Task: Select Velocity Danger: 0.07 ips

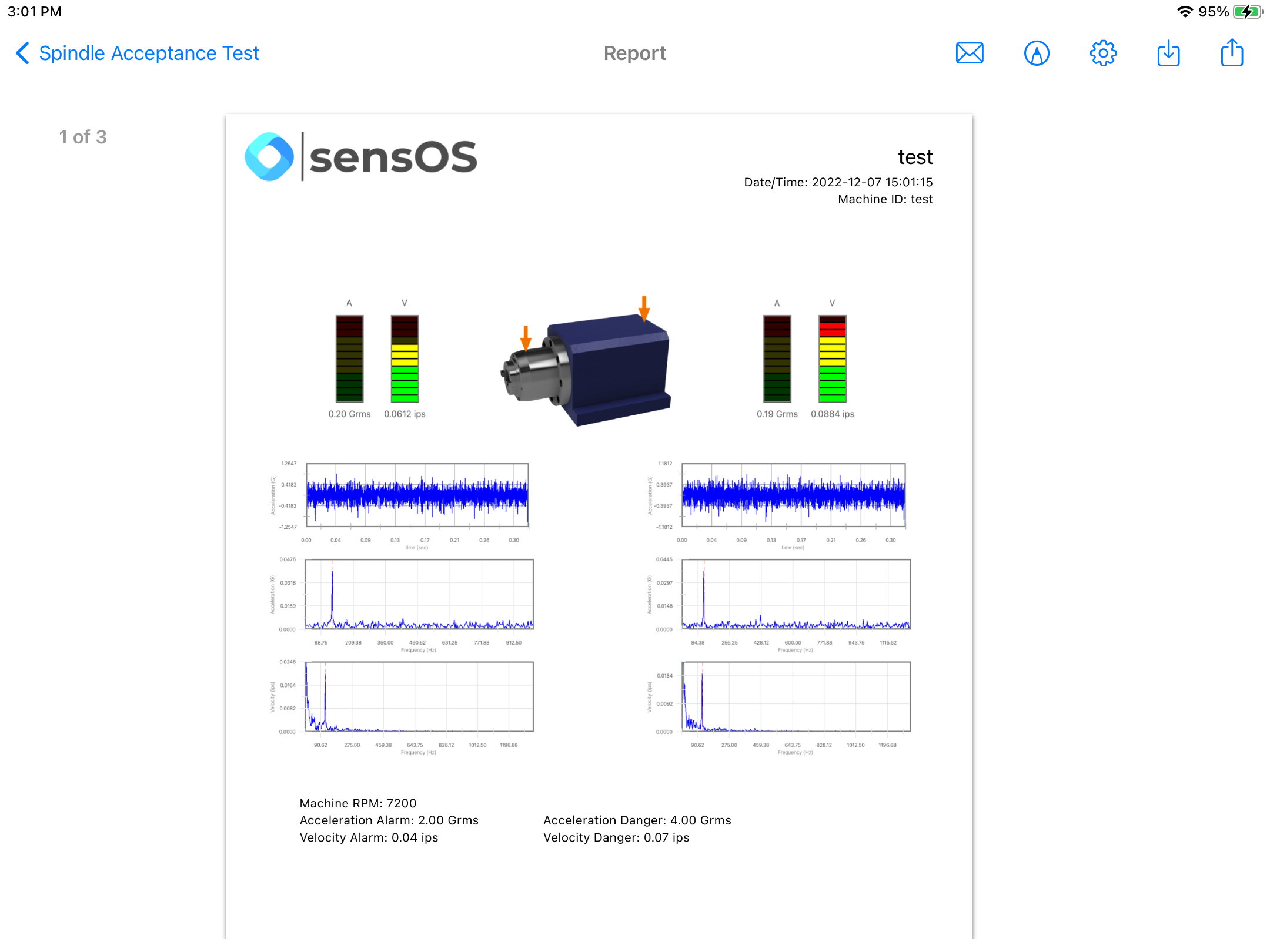Action: (x=616, y=837)
